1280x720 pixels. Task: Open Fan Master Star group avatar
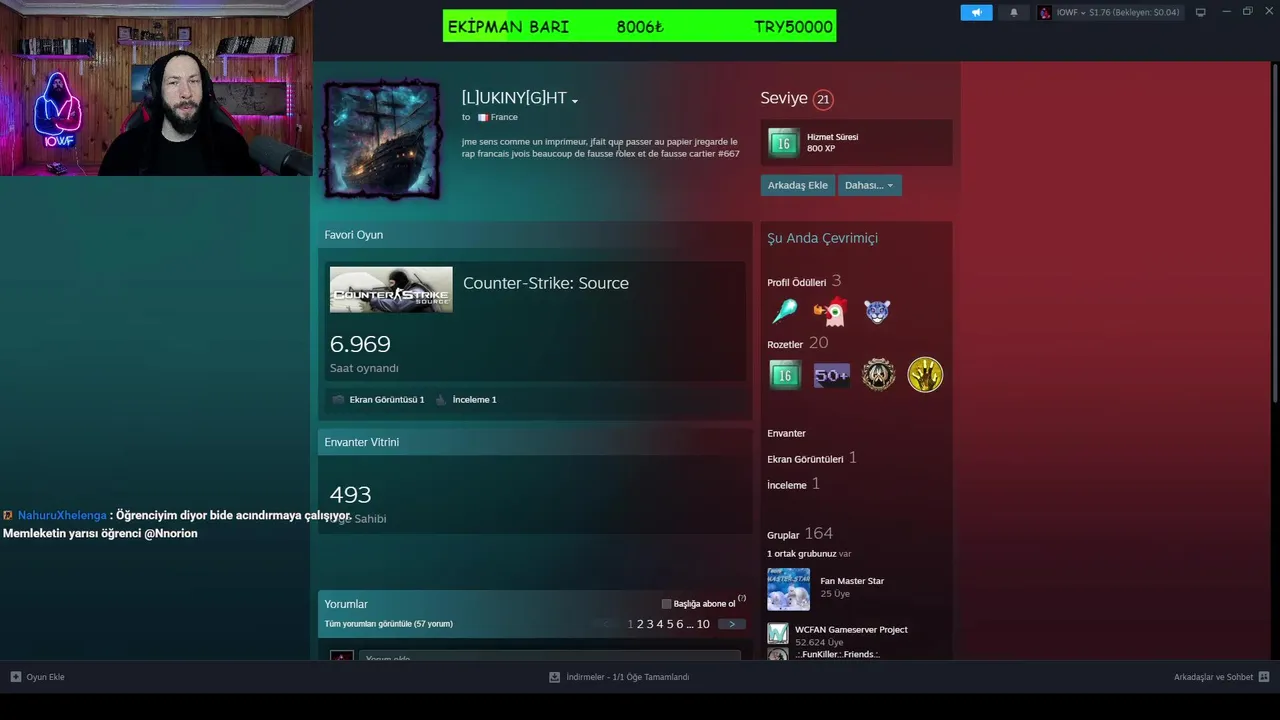tap(788, 589)
